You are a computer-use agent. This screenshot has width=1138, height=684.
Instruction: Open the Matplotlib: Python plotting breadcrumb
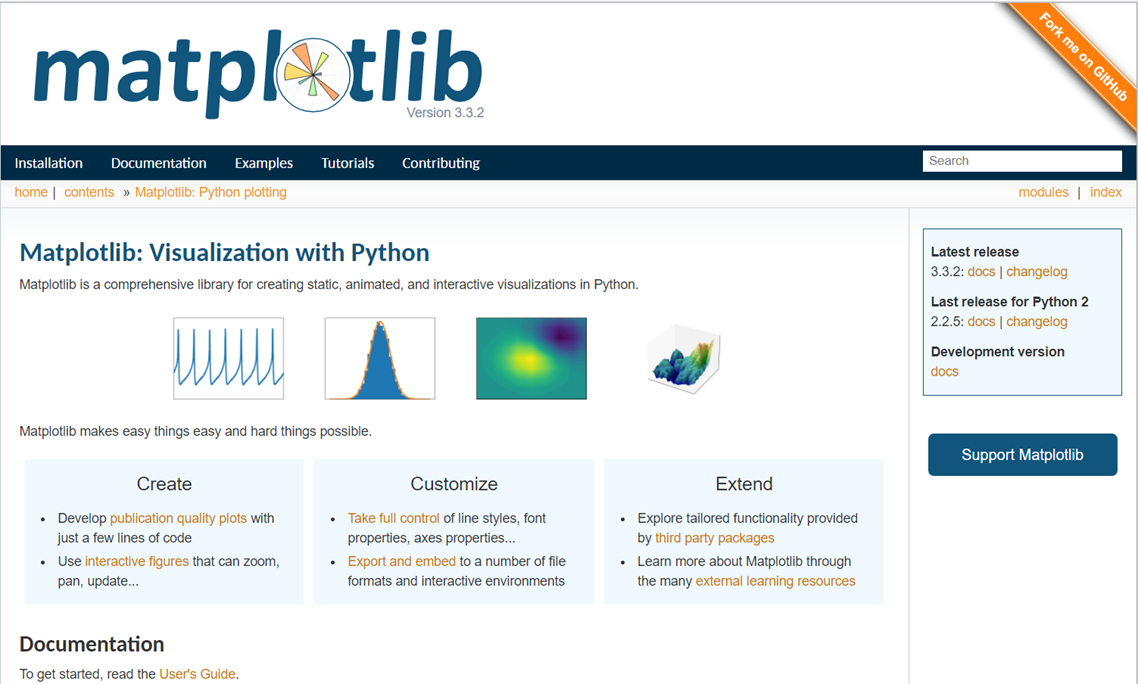[210, 192]
